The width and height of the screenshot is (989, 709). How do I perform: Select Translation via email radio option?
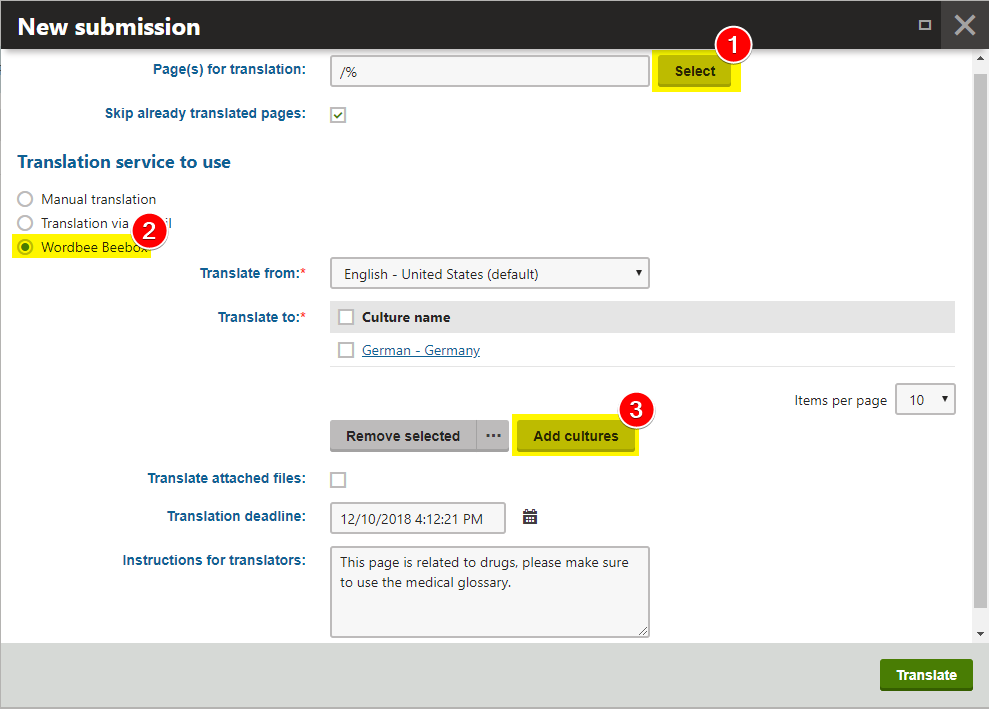coord(25,223)
